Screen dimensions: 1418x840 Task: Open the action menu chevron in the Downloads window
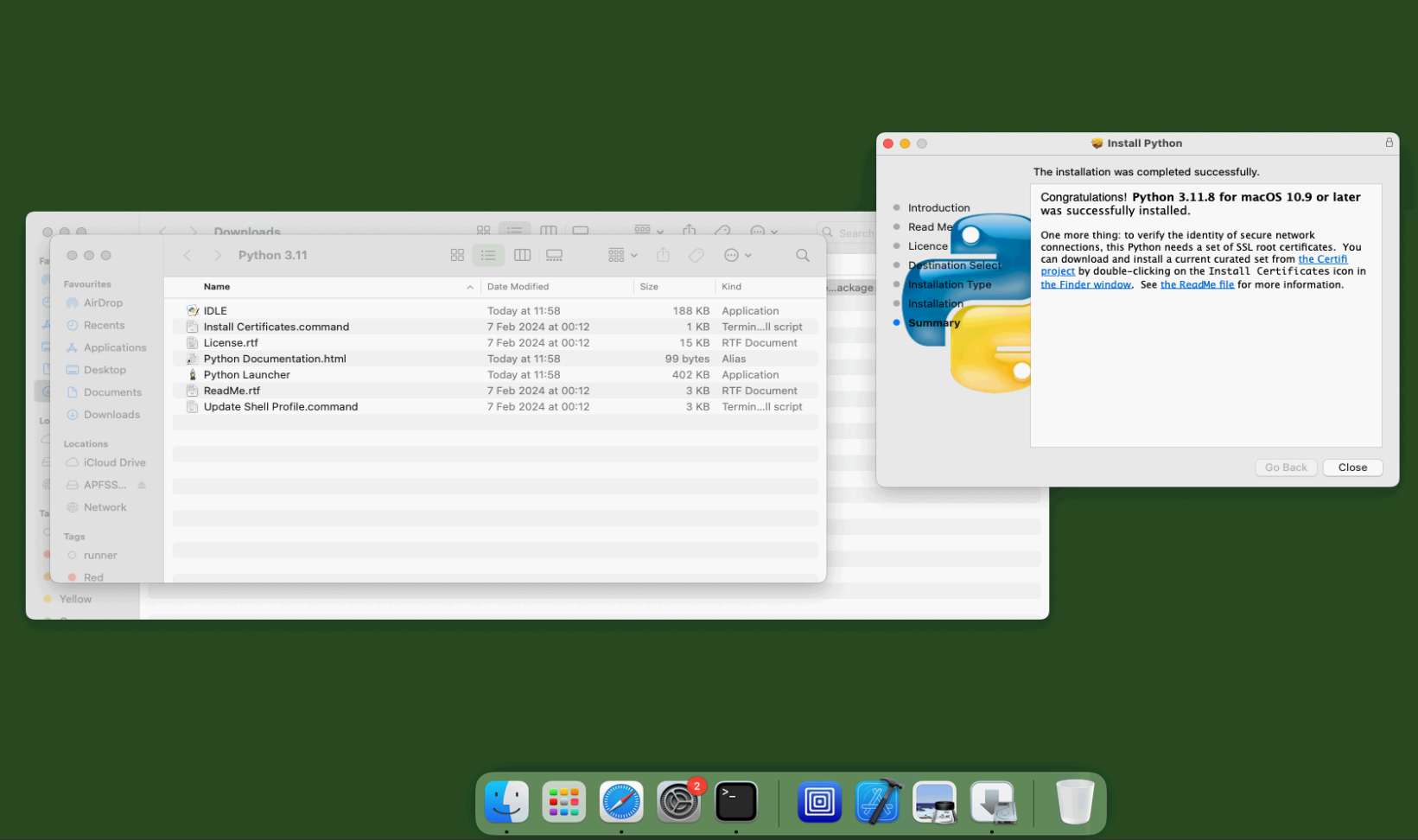(x=775, y=233)
